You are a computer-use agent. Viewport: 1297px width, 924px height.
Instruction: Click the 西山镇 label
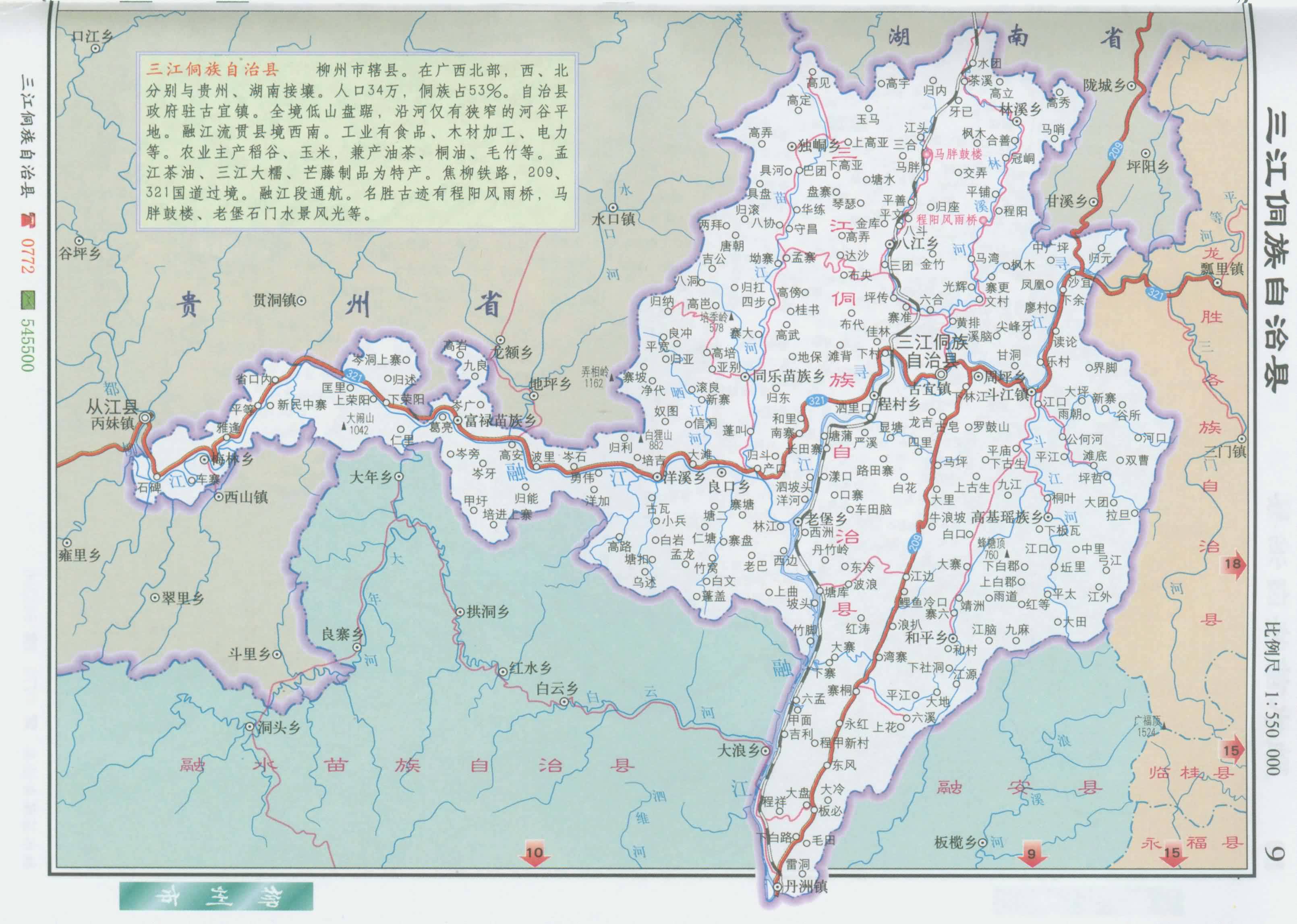(246, 497)
